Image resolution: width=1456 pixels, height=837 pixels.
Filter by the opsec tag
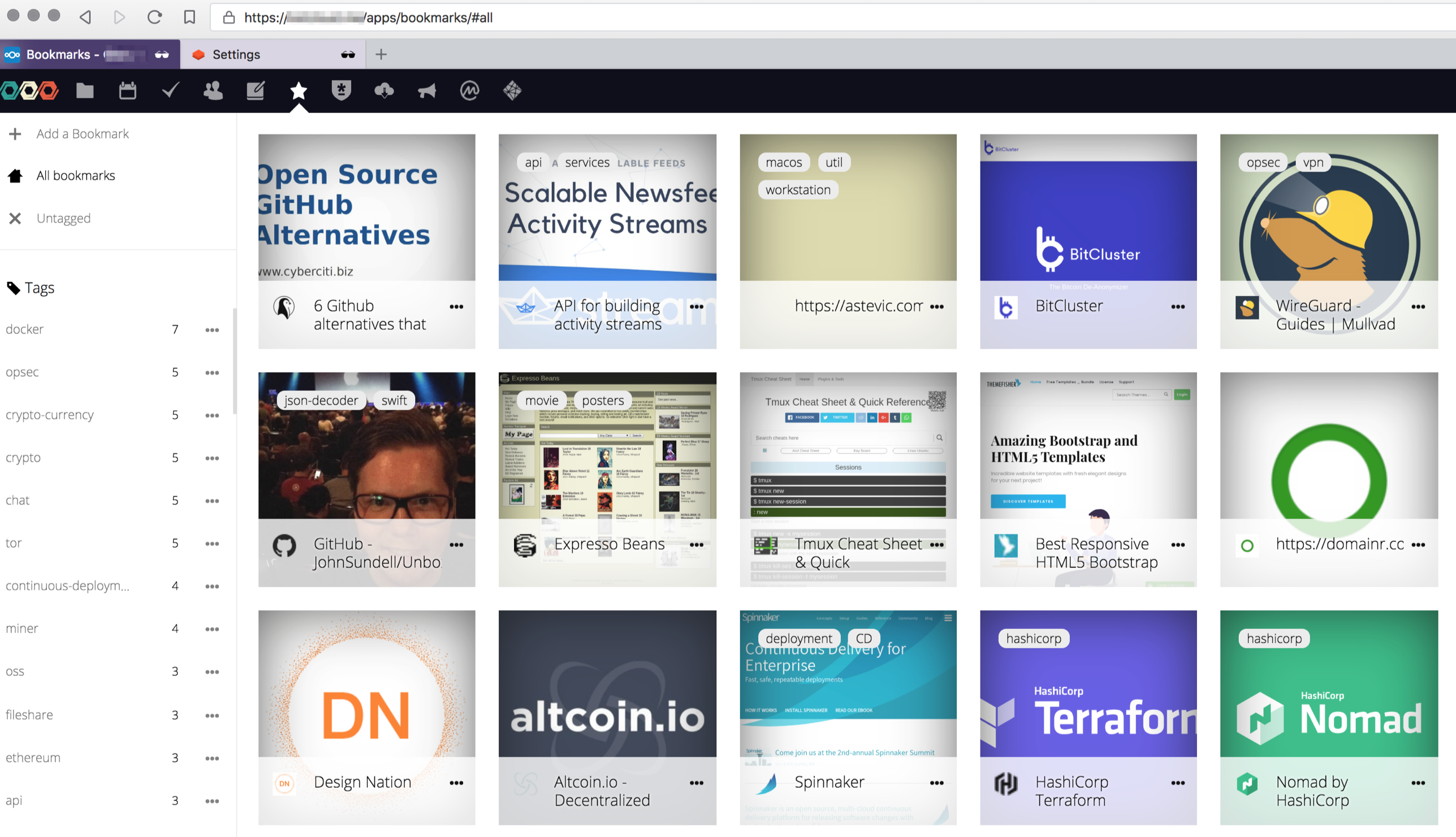click(23, 372)
